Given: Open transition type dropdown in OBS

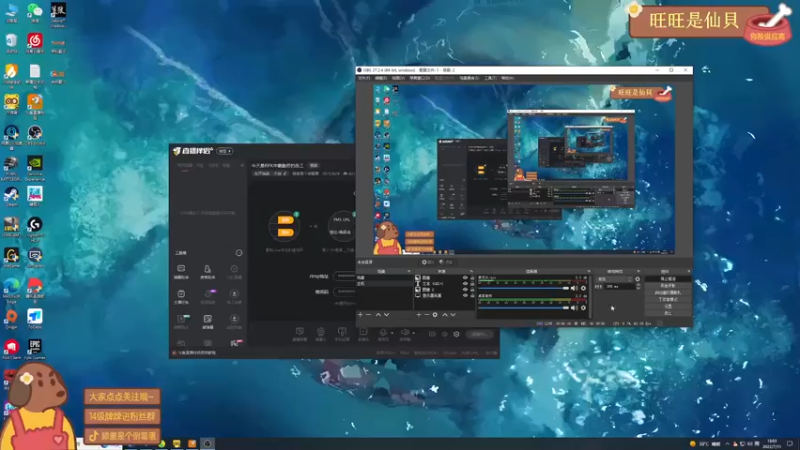Looking at the screenshot, I should click(x=614, y=279).
